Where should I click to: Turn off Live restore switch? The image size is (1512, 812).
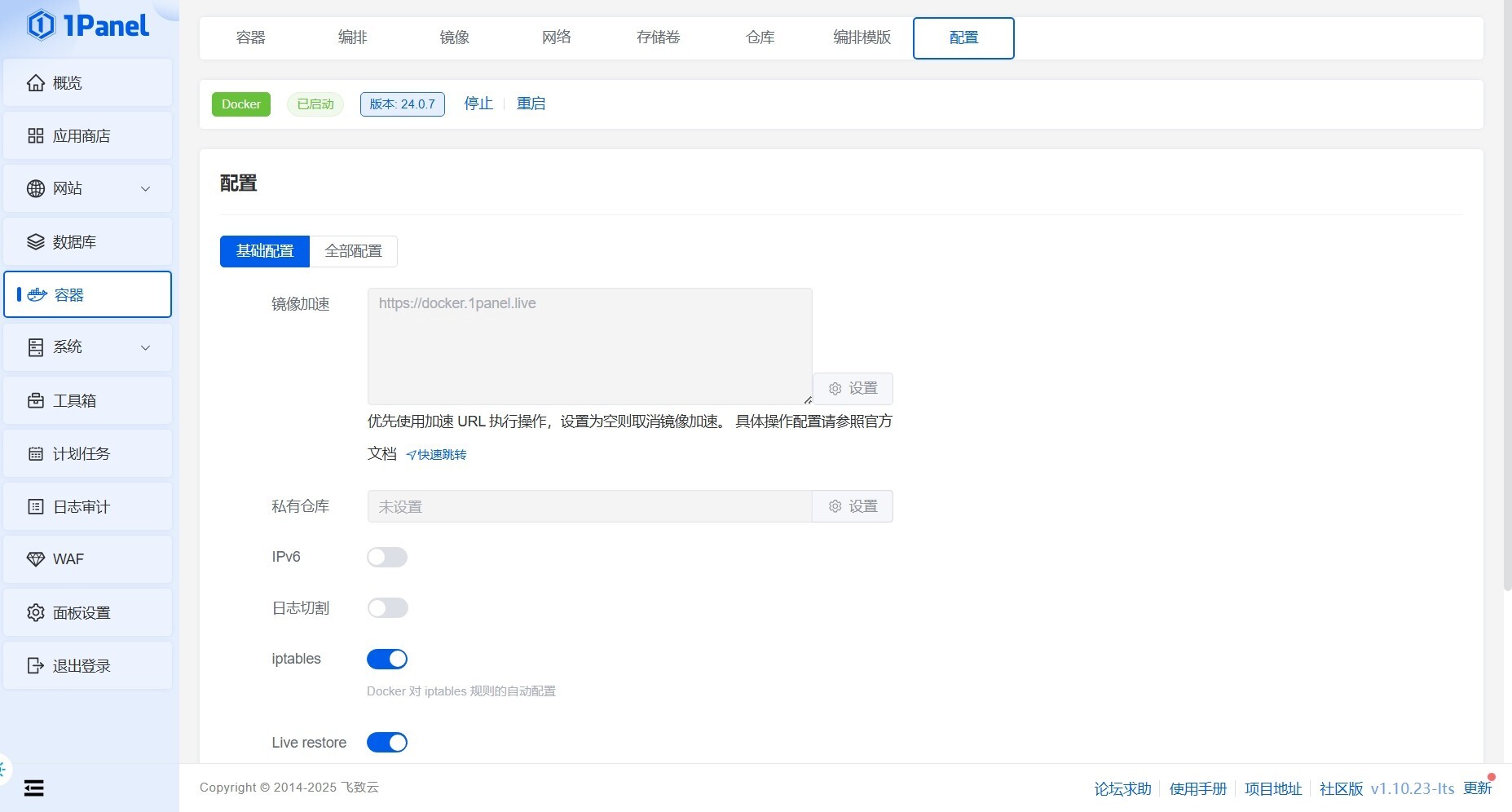(x=387, y=743)
